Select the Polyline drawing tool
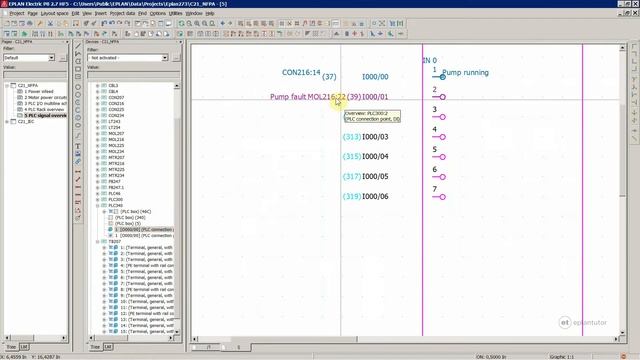Image resolution: width=640 pixels, height=360 pixels. [x=78, y=53]
